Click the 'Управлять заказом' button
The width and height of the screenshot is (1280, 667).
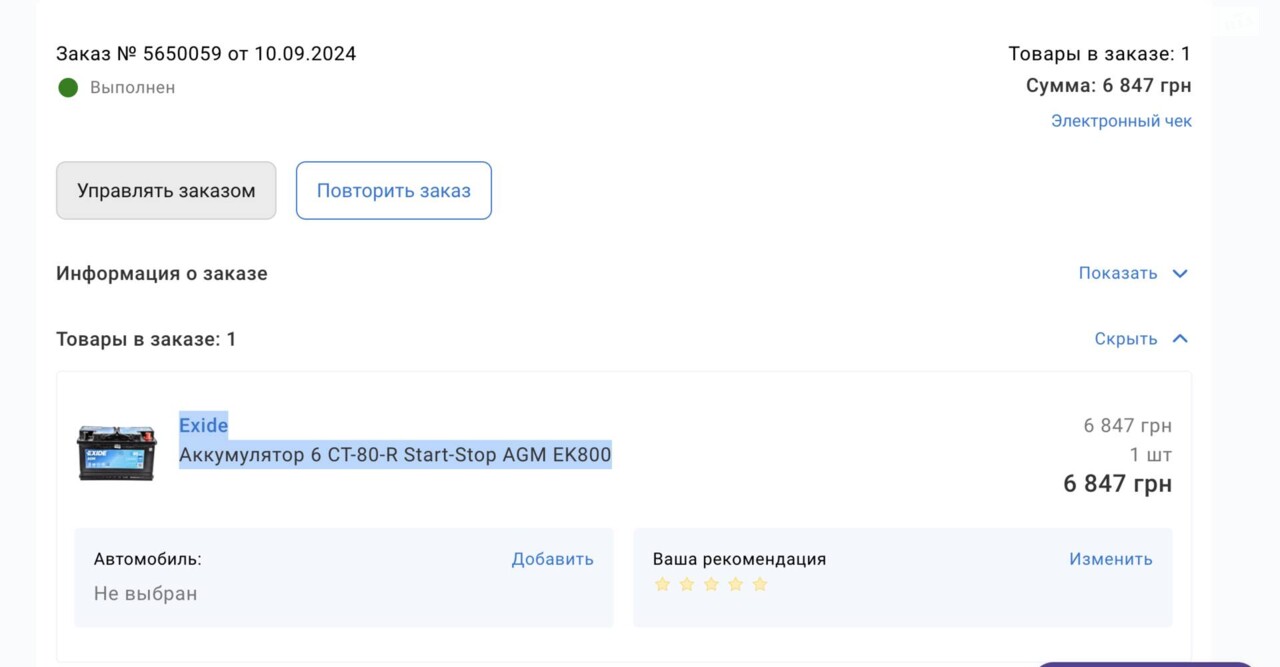[x=166, y=190]
